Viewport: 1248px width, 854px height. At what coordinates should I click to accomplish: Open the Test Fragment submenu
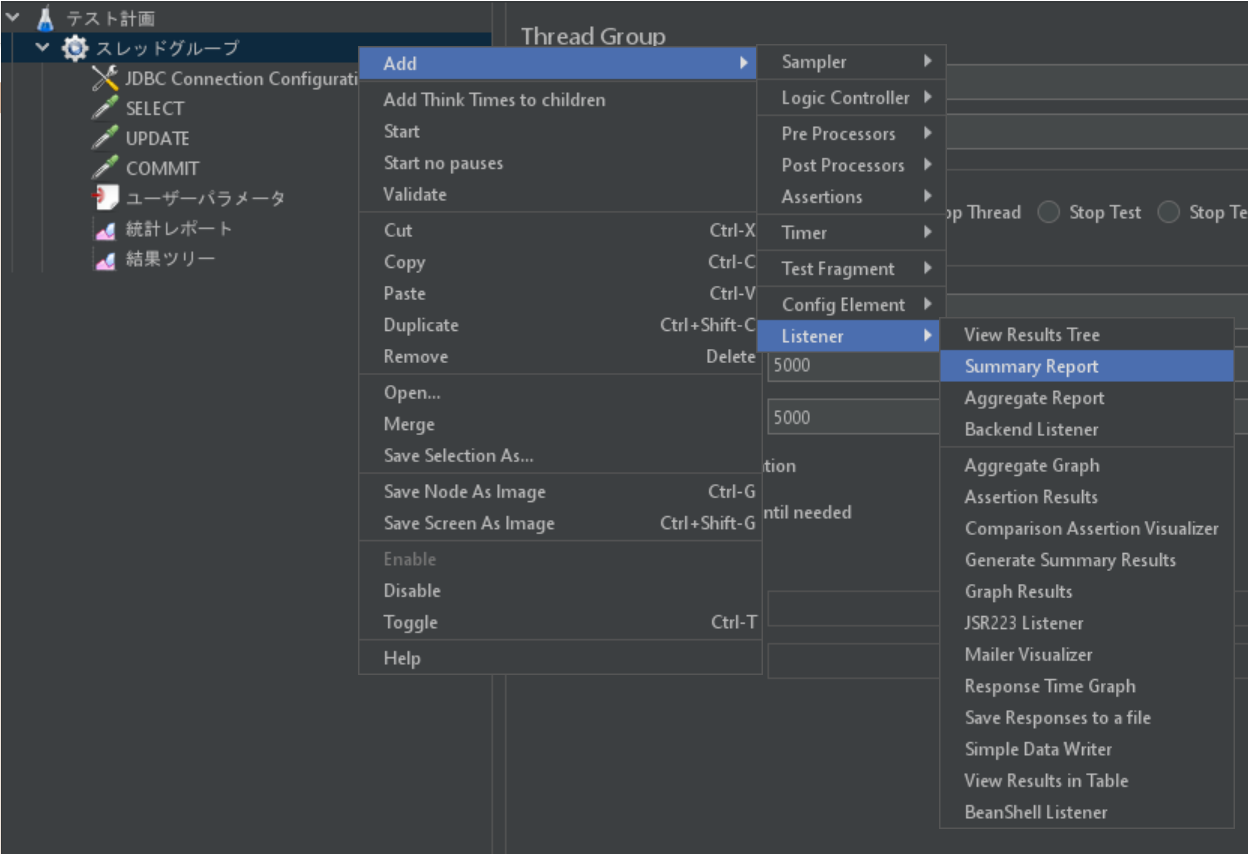coord(851,269)
